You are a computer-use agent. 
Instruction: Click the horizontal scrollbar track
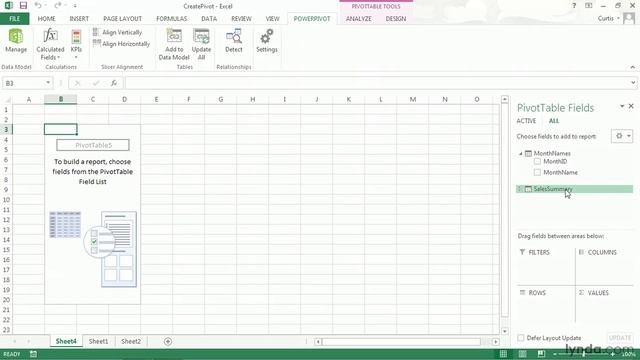(x=402, y=342)
